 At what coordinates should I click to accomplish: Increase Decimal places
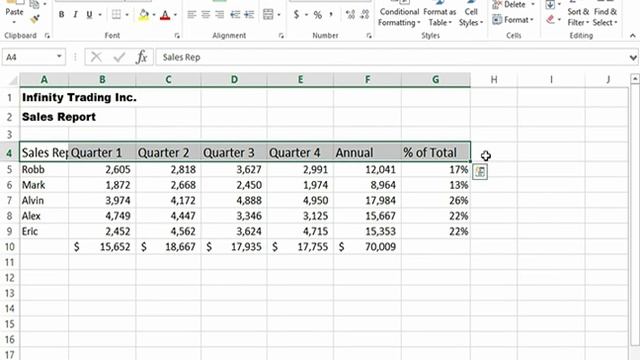pyautogui.click(x=350, y=15)
